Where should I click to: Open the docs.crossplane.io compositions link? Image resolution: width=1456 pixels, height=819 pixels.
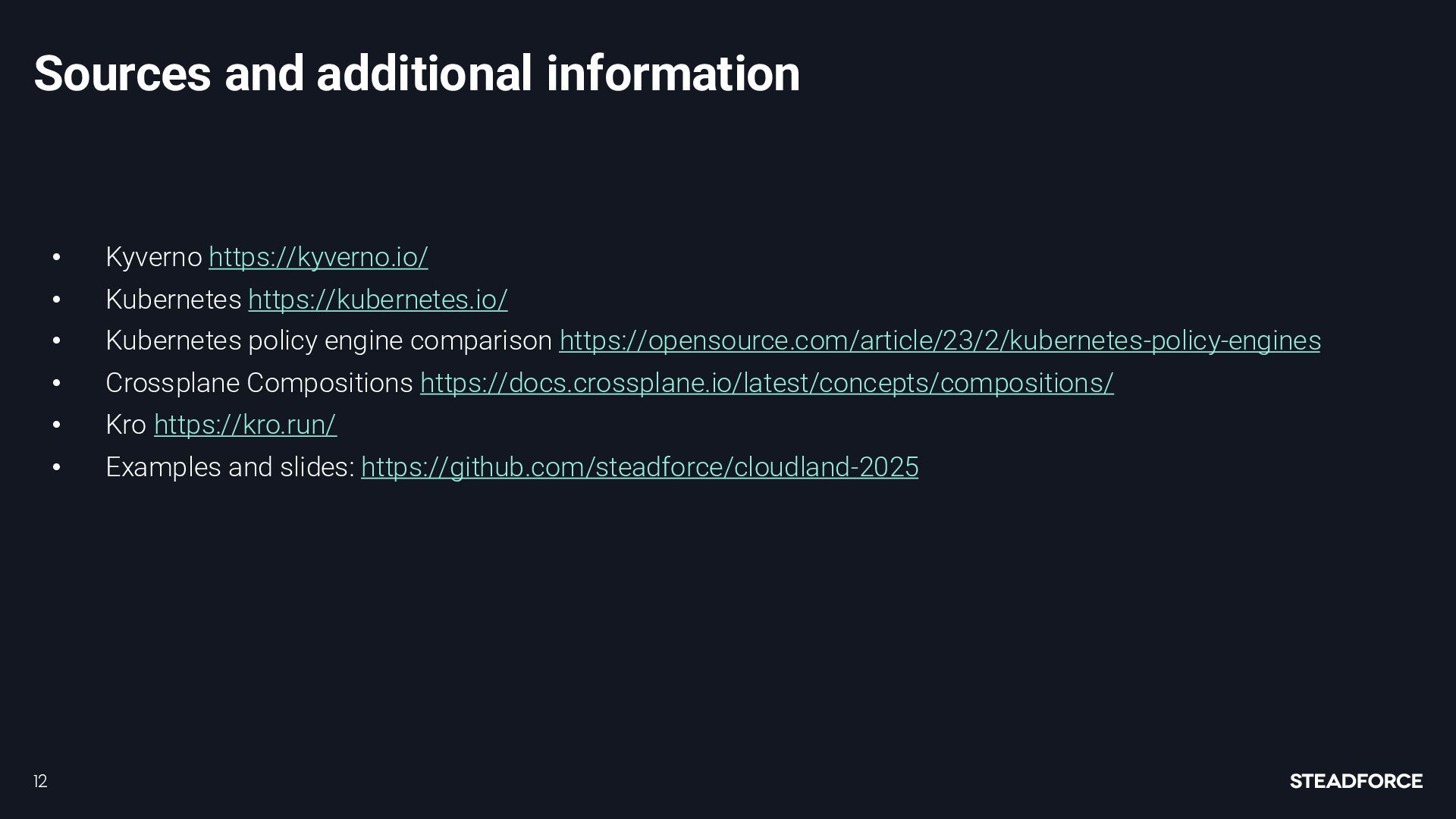(767, 383)
